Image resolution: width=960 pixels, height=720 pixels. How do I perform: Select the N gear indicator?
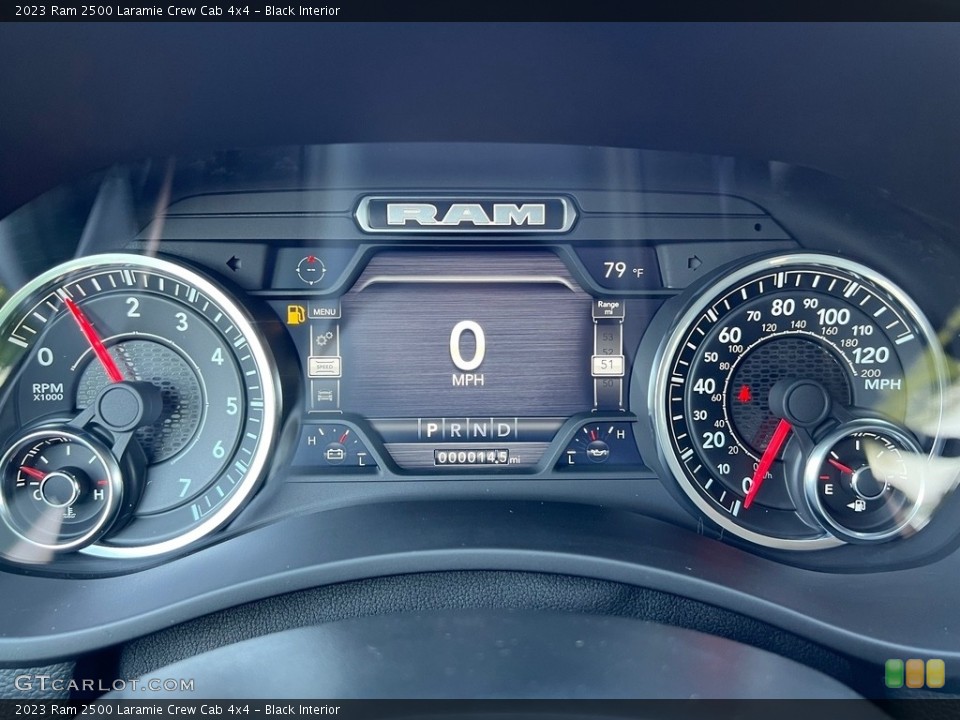480,430
